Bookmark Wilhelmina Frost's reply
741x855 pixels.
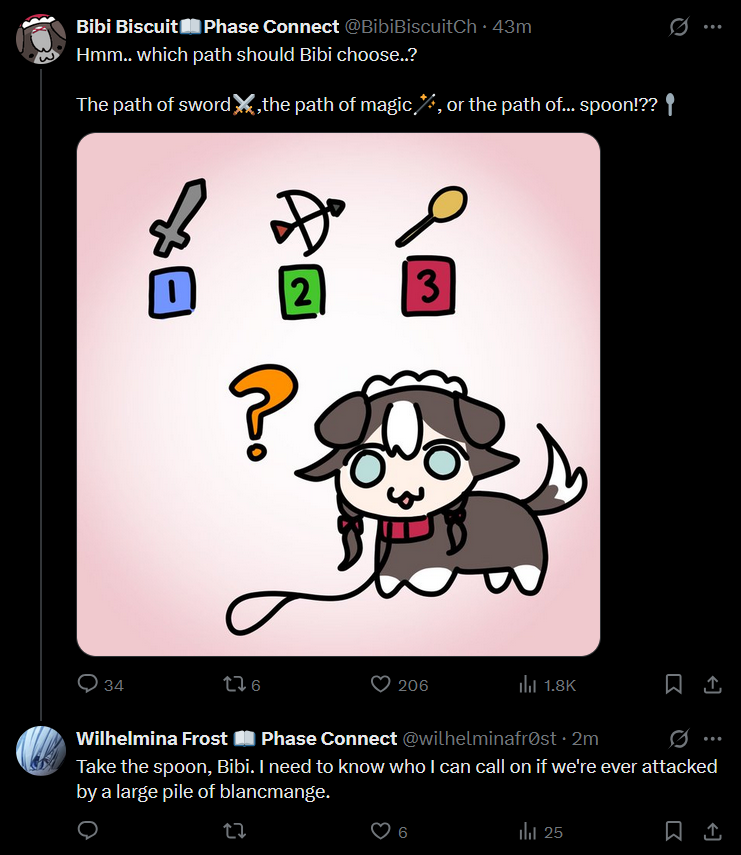click(673, 831)
